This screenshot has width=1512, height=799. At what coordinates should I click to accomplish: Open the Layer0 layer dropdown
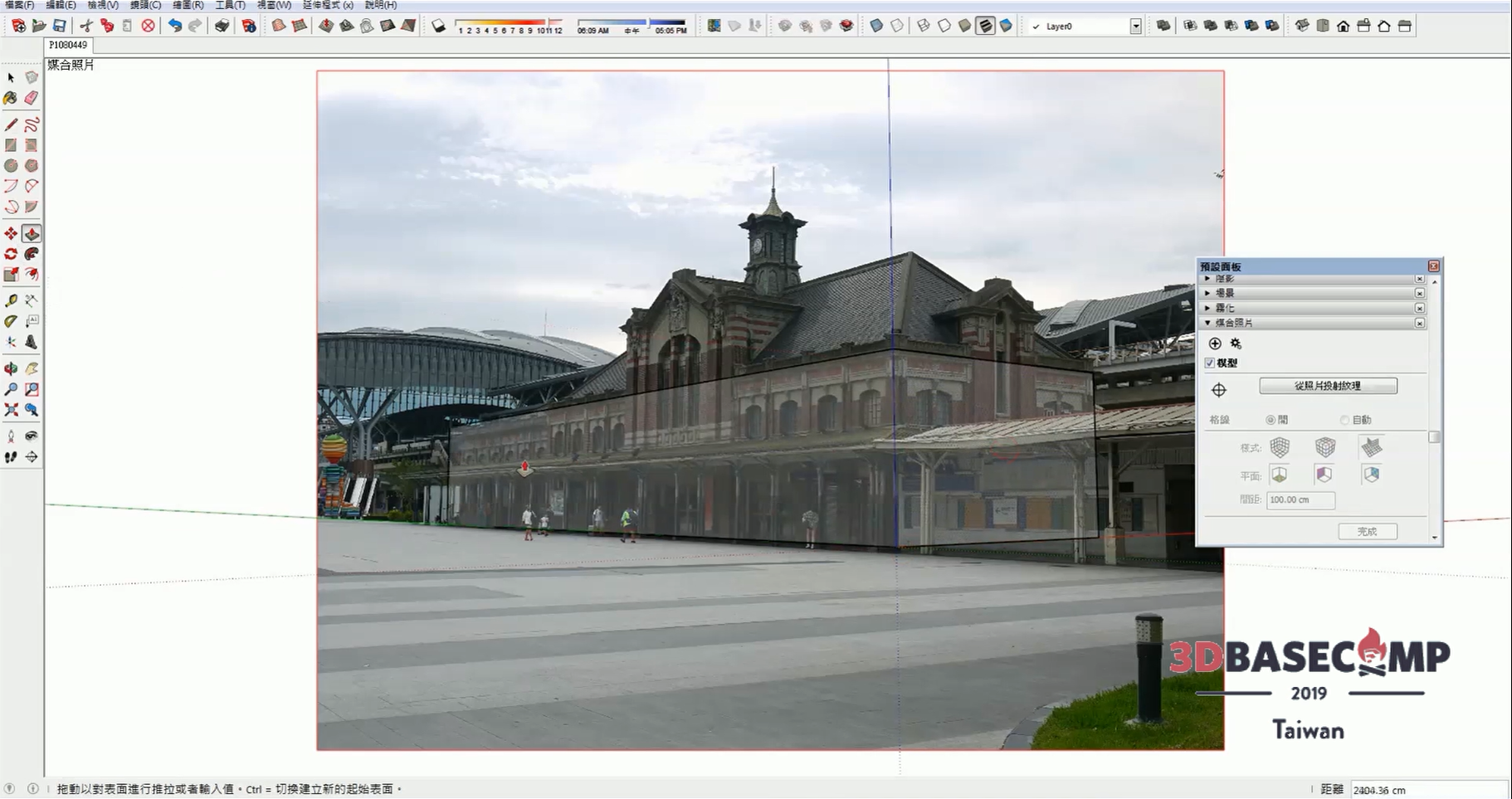click(x=1135, y=27)
